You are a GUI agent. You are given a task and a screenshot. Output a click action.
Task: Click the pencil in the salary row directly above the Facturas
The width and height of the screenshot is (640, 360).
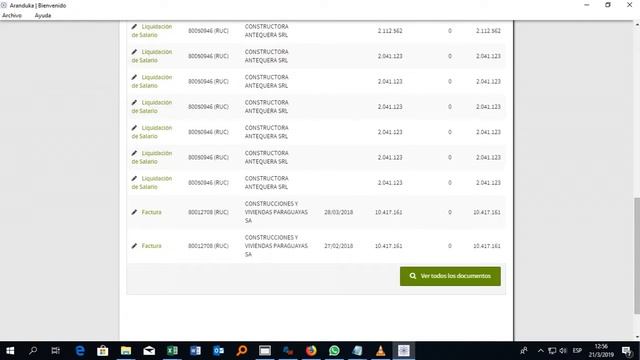[134, 178]
